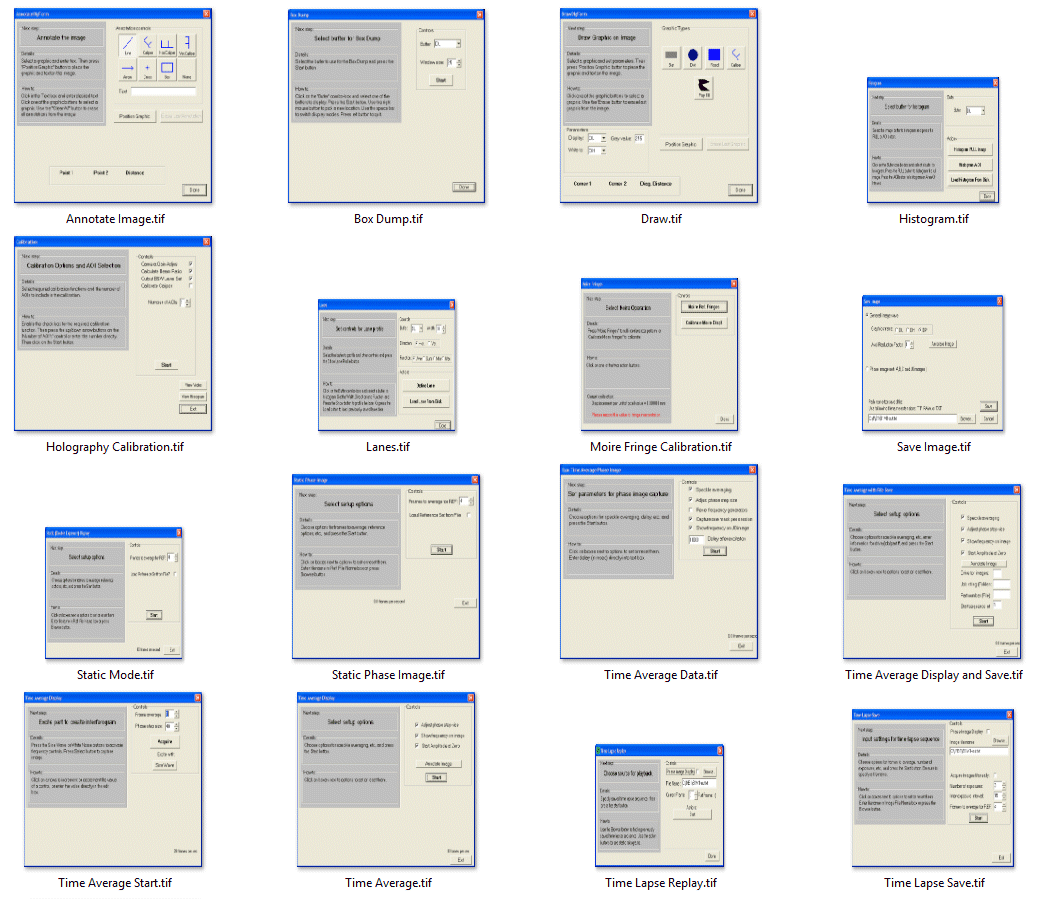Select the Caliper icon in Annotate Image controls
This screenshot has width=1038, height=899.
tap(147, 43)
